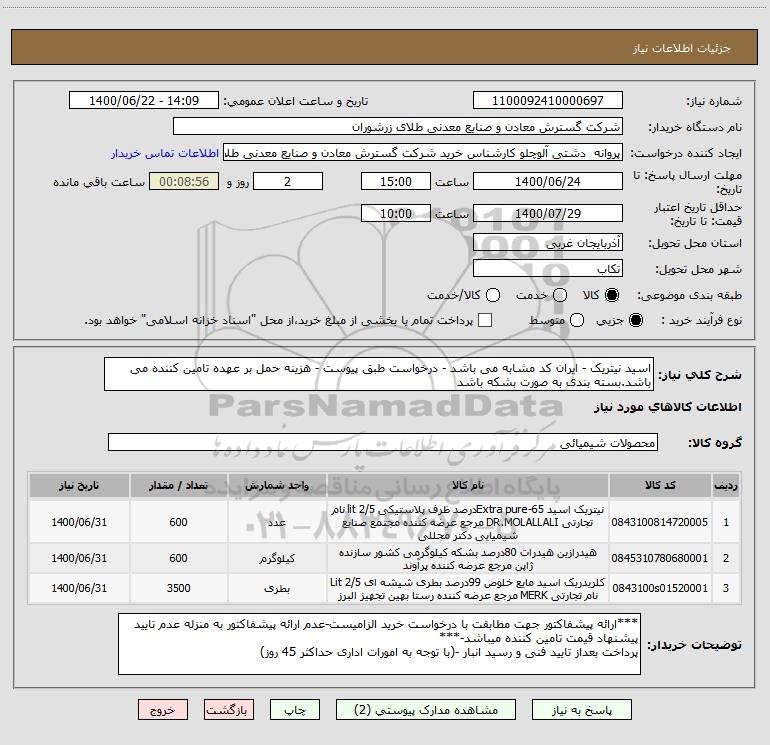Click the هیدرازین هیدرات item name

tap(468, 559)
